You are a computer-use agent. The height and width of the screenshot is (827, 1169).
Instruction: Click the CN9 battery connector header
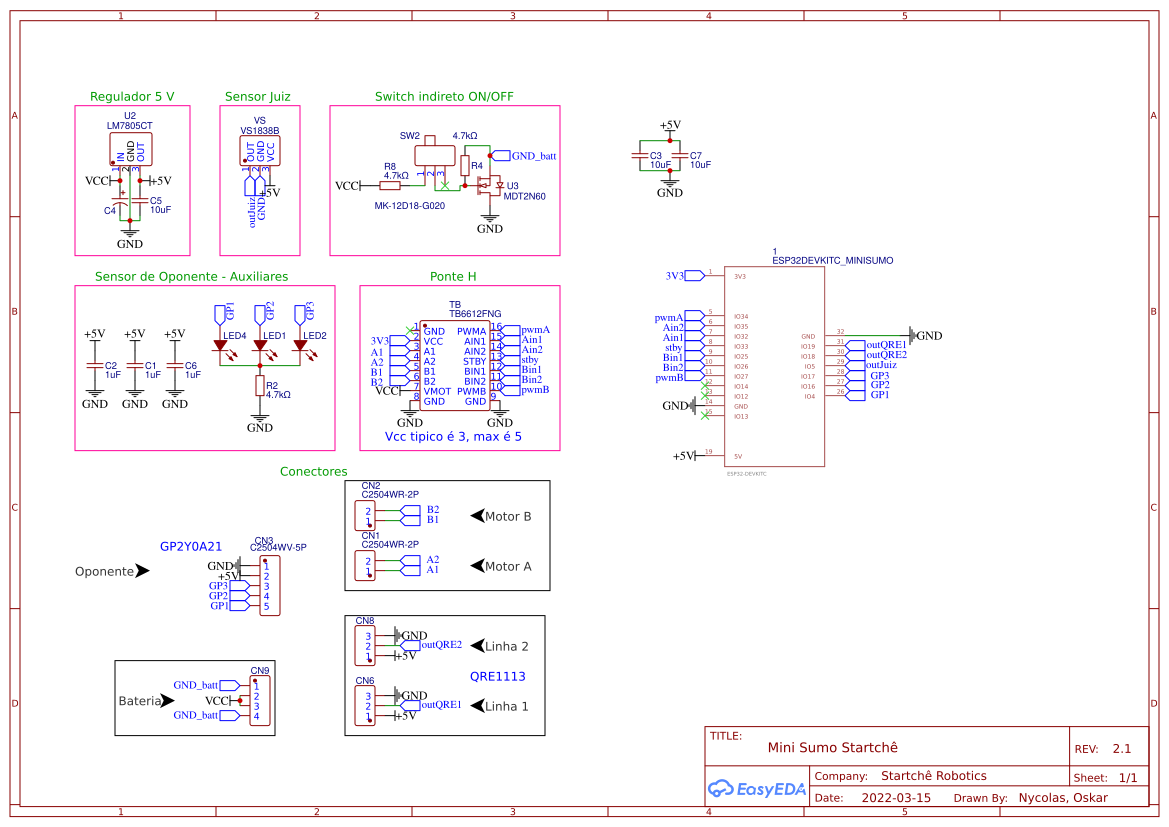(x=262, y=697)
